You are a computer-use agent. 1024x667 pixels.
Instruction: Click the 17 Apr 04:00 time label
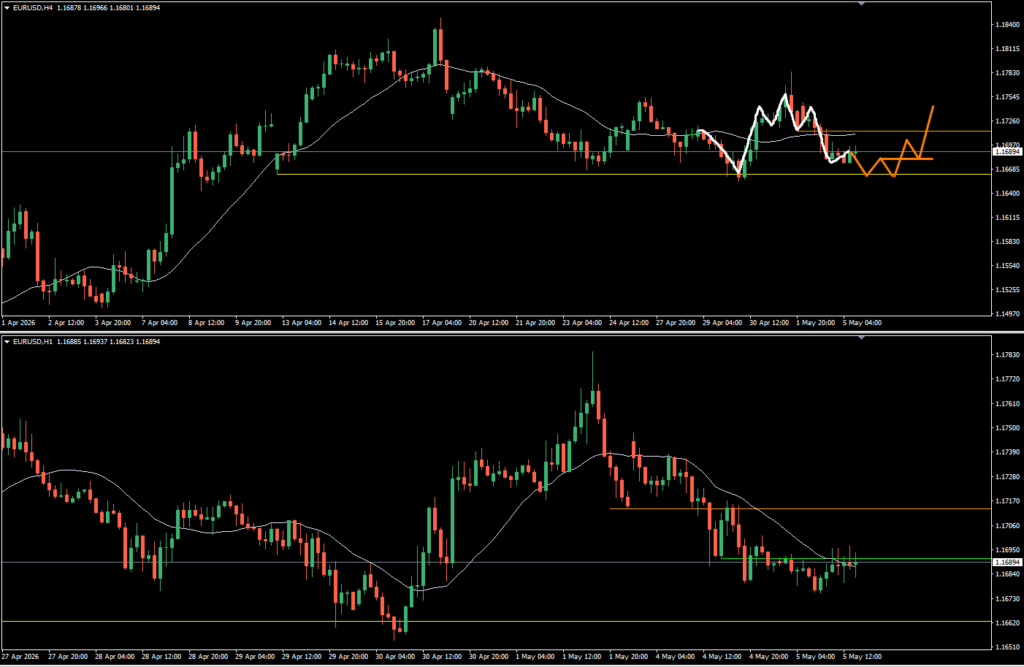click(441, 323)
